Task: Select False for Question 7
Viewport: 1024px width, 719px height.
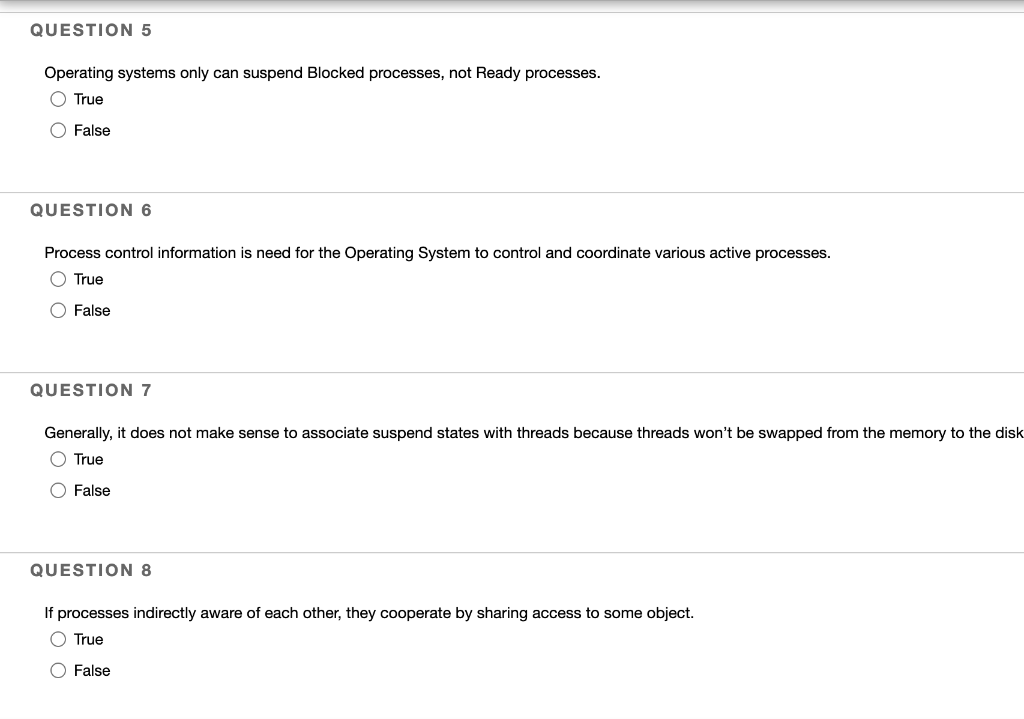Action: [58, 490]
